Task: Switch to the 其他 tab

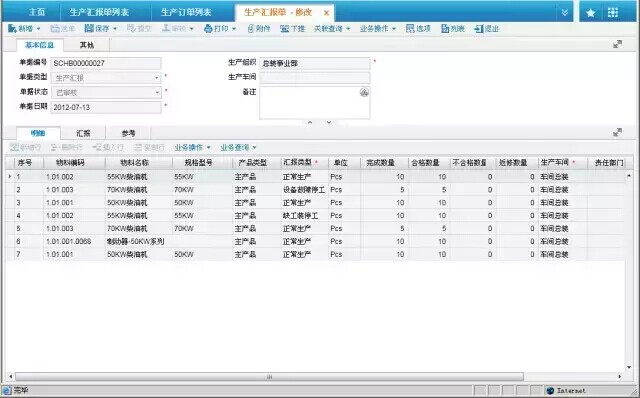Action: point(87,45)
